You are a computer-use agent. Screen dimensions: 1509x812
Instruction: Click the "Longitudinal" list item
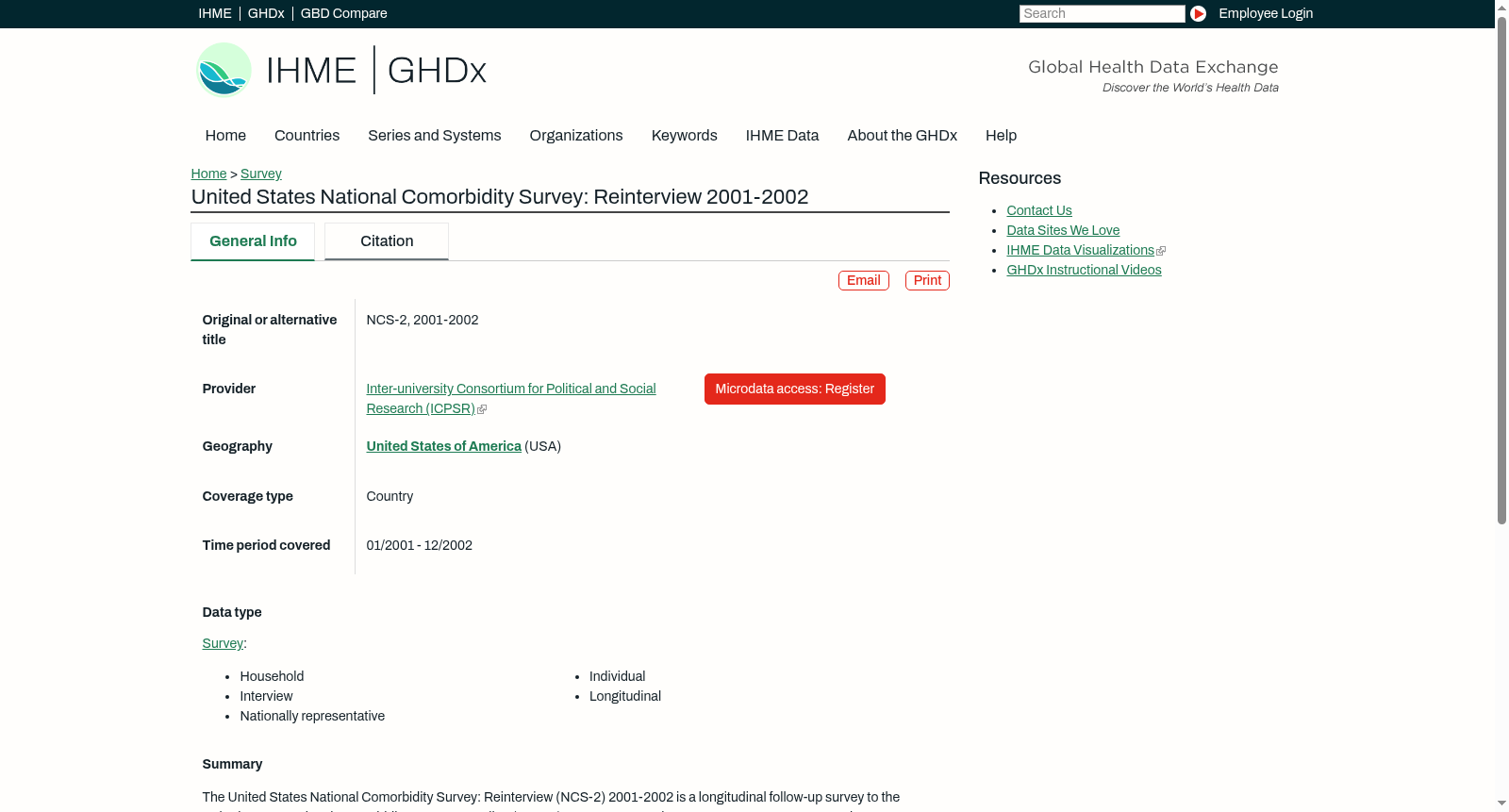coord(625,697)
